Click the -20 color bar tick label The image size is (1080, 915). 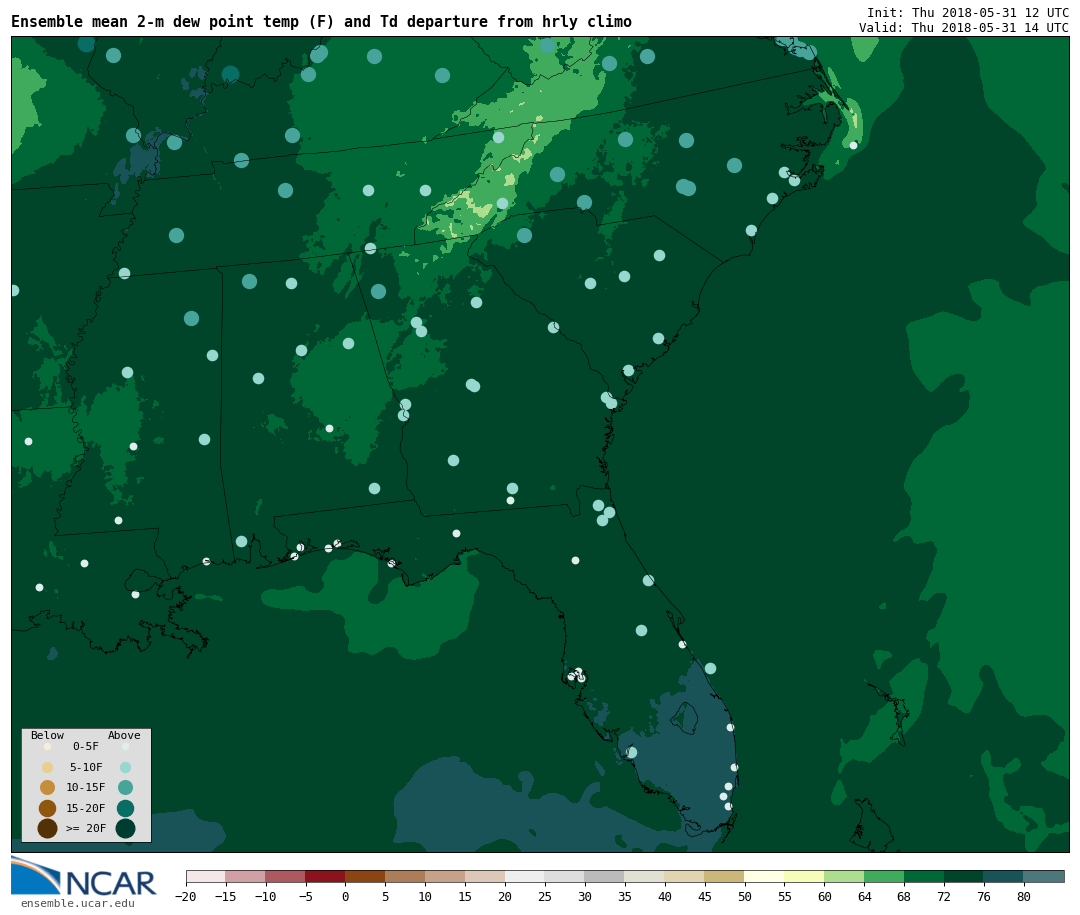(186, 896)
